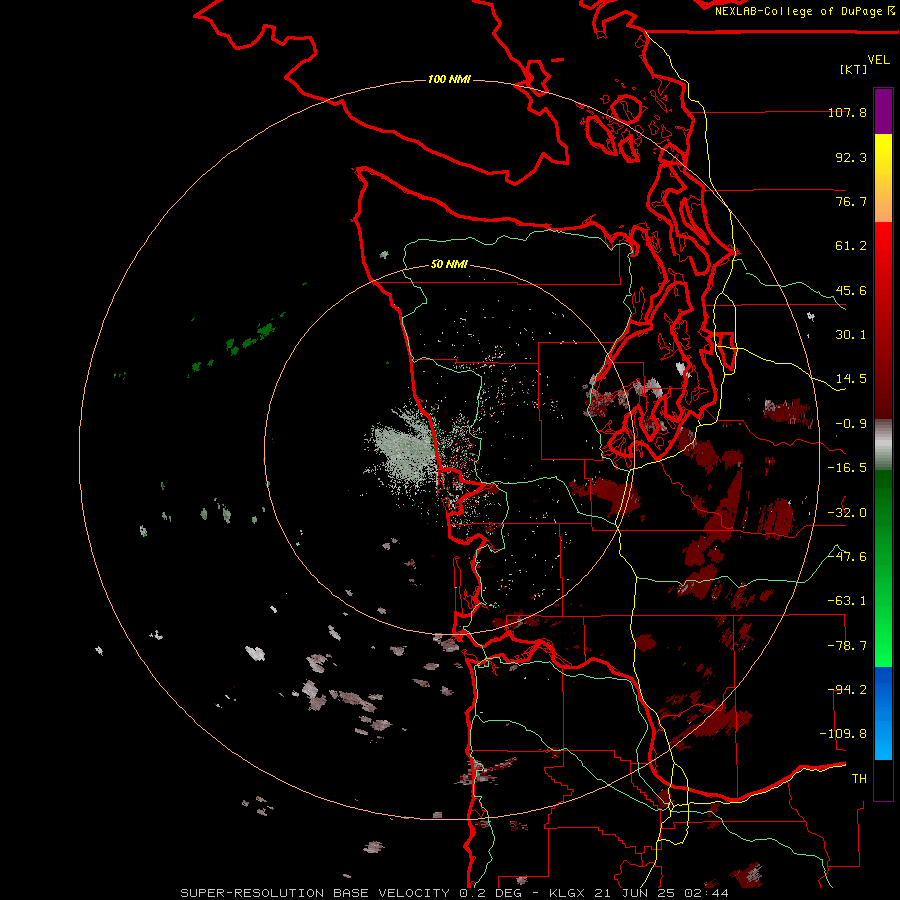The width and height of the screenshot is (900, 900).
Task: Click the -0.9 legend value
Action: pos(851,424)
